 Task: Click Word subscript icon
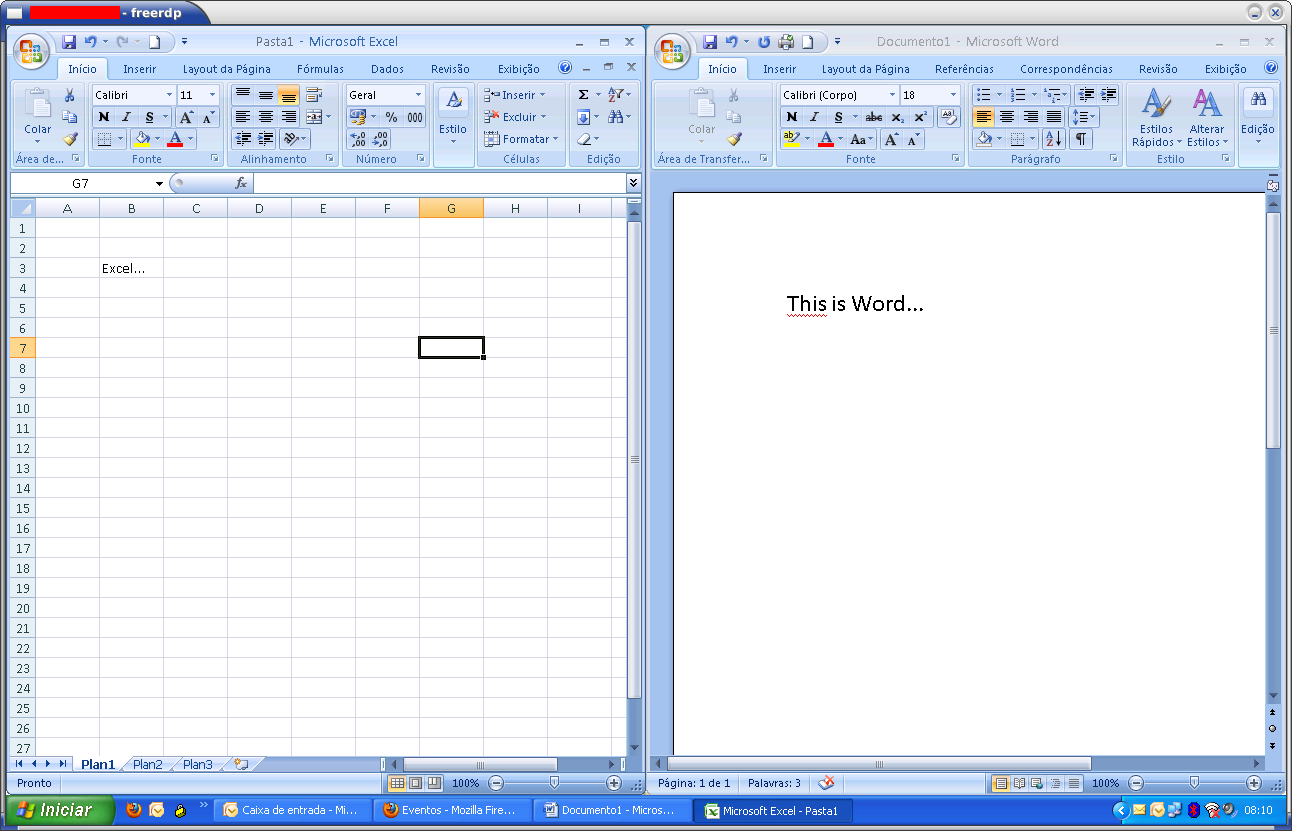point(898,117)
